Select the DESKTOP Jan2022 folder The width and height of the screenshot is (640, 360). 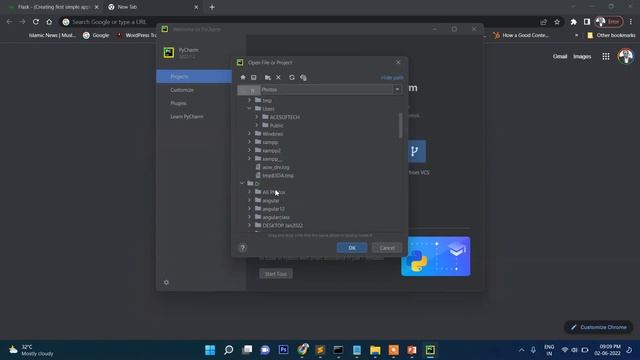click(x=282, y=225)
